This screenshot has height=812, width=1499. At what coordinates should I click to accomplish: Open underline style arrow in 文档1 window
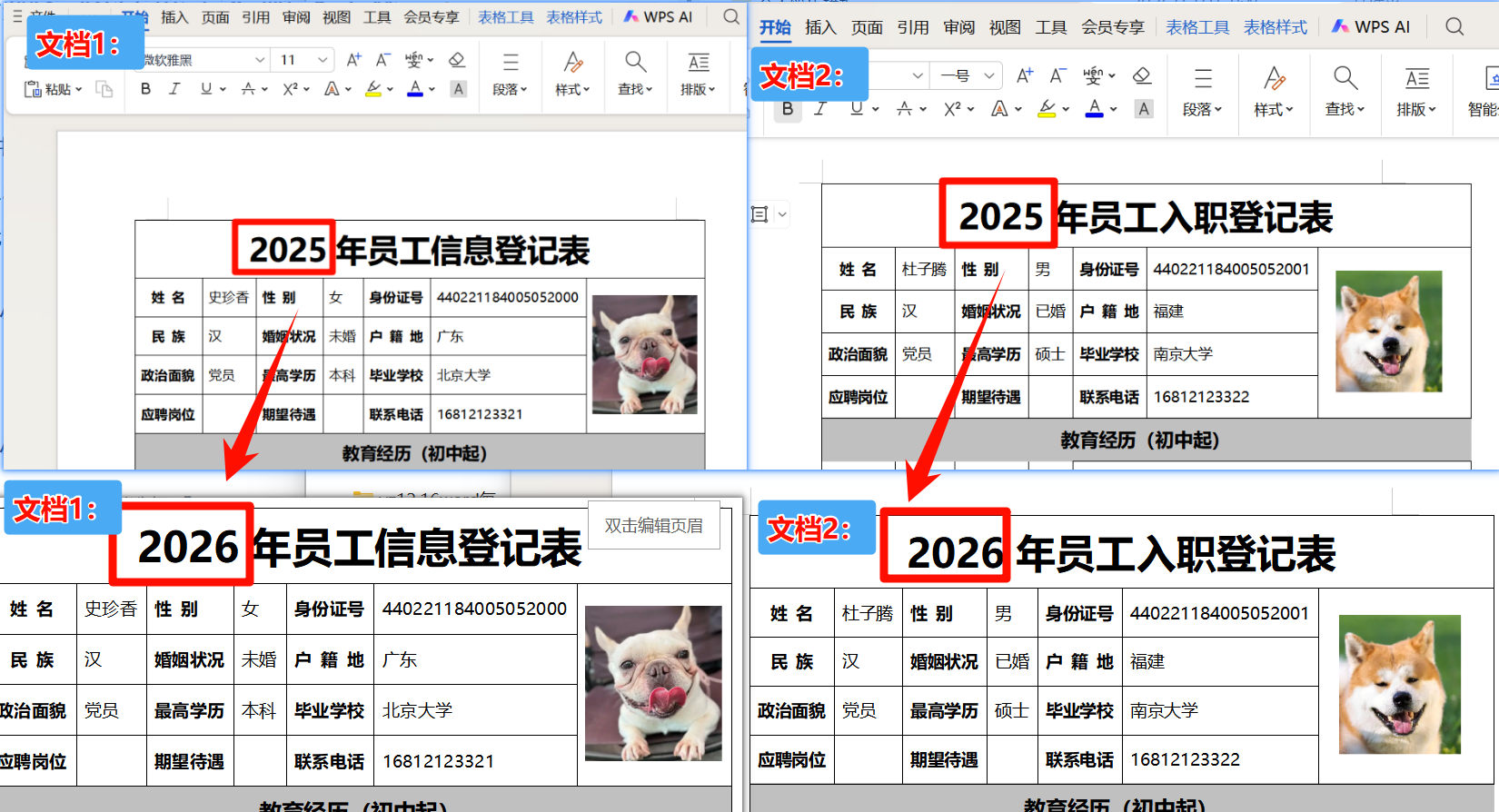(223, 90)
